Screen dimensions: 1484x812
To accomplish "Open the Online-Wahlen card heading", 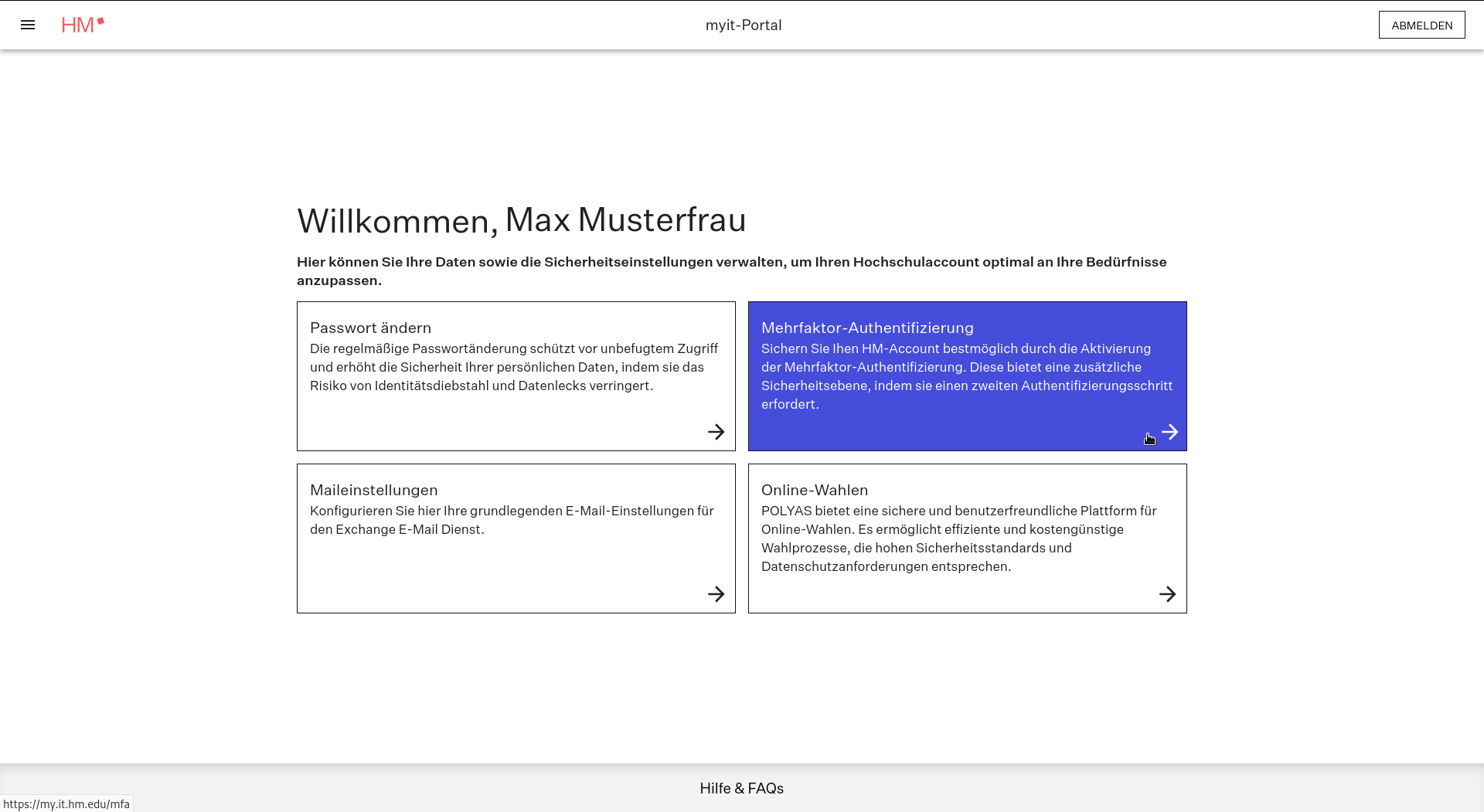I will tap(814, 490).
